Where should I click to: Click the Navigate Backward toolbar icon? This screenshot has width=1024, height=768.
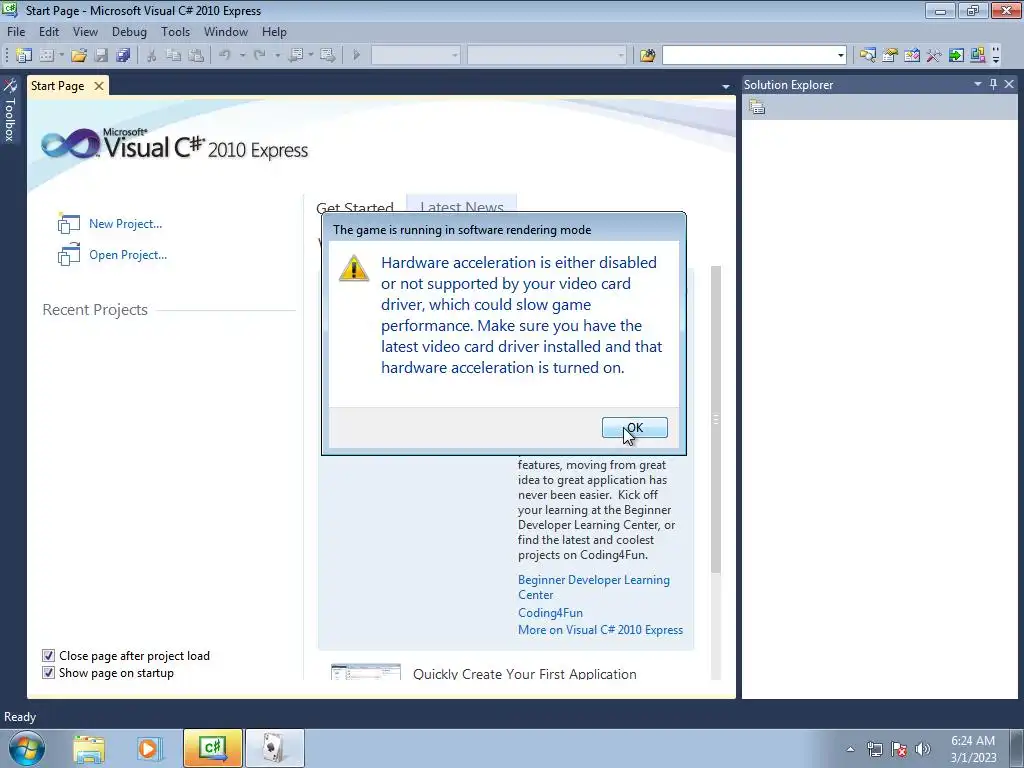295,56
